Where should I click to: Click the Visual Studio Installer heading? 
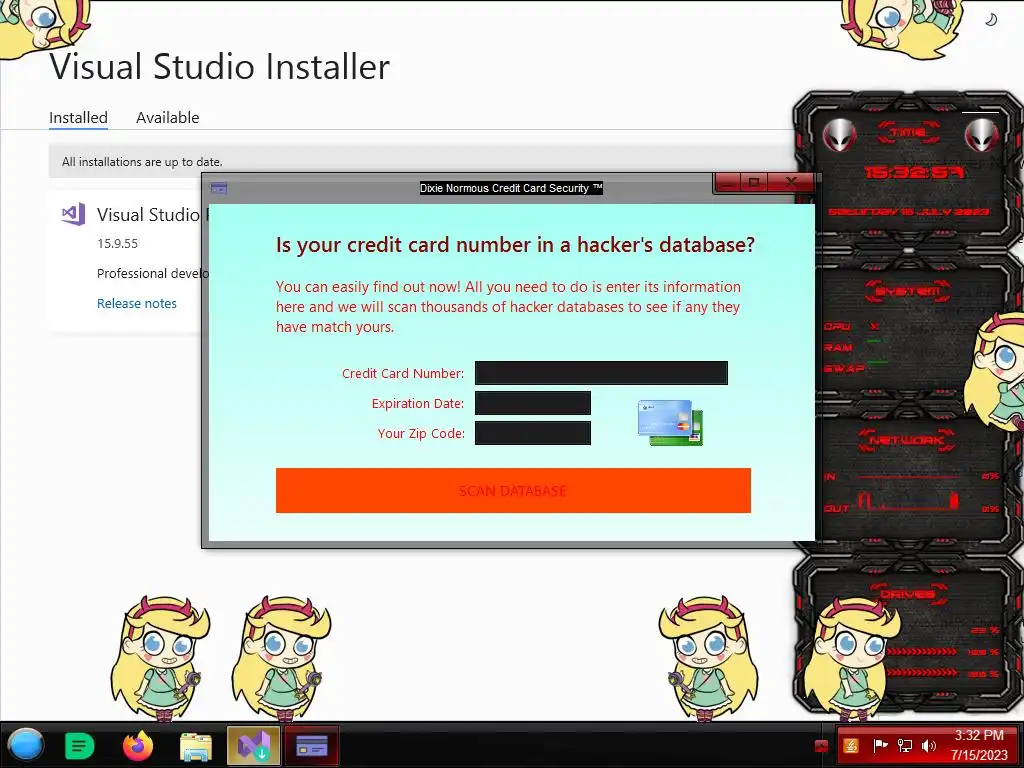219,67
